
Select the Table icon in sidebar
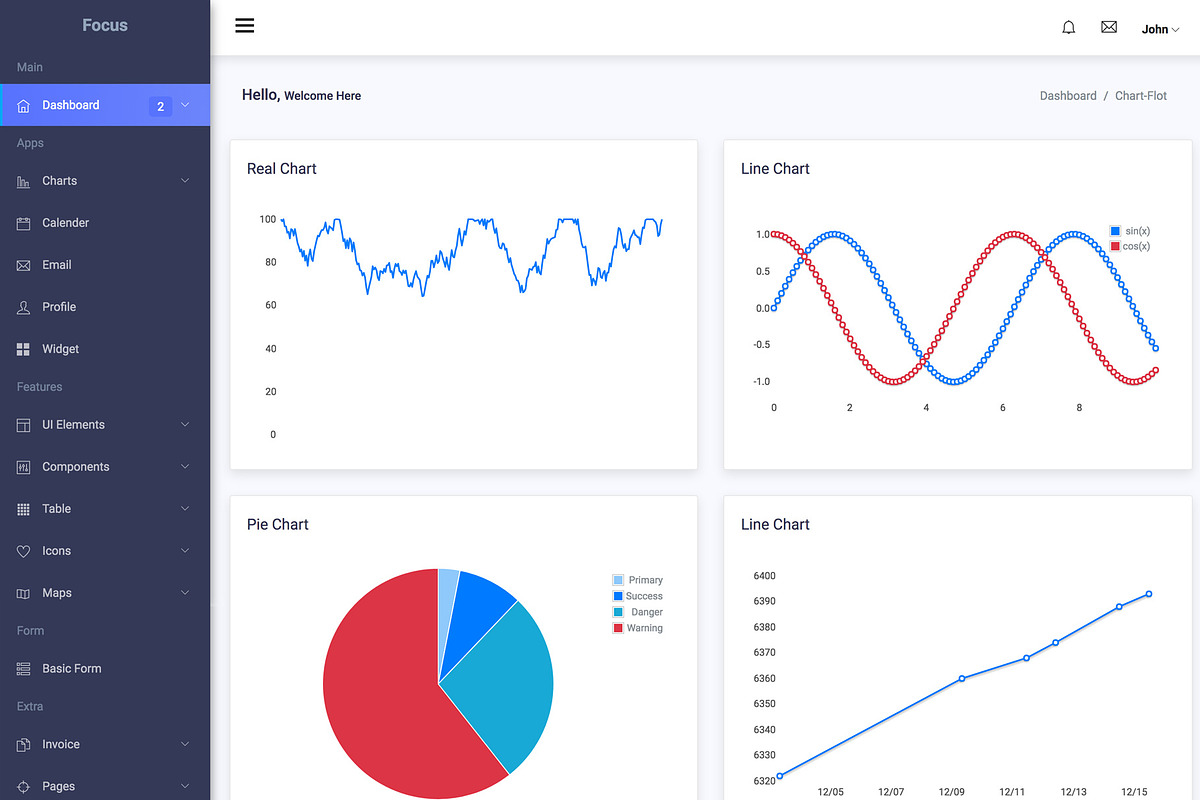(x=22, y=508)
